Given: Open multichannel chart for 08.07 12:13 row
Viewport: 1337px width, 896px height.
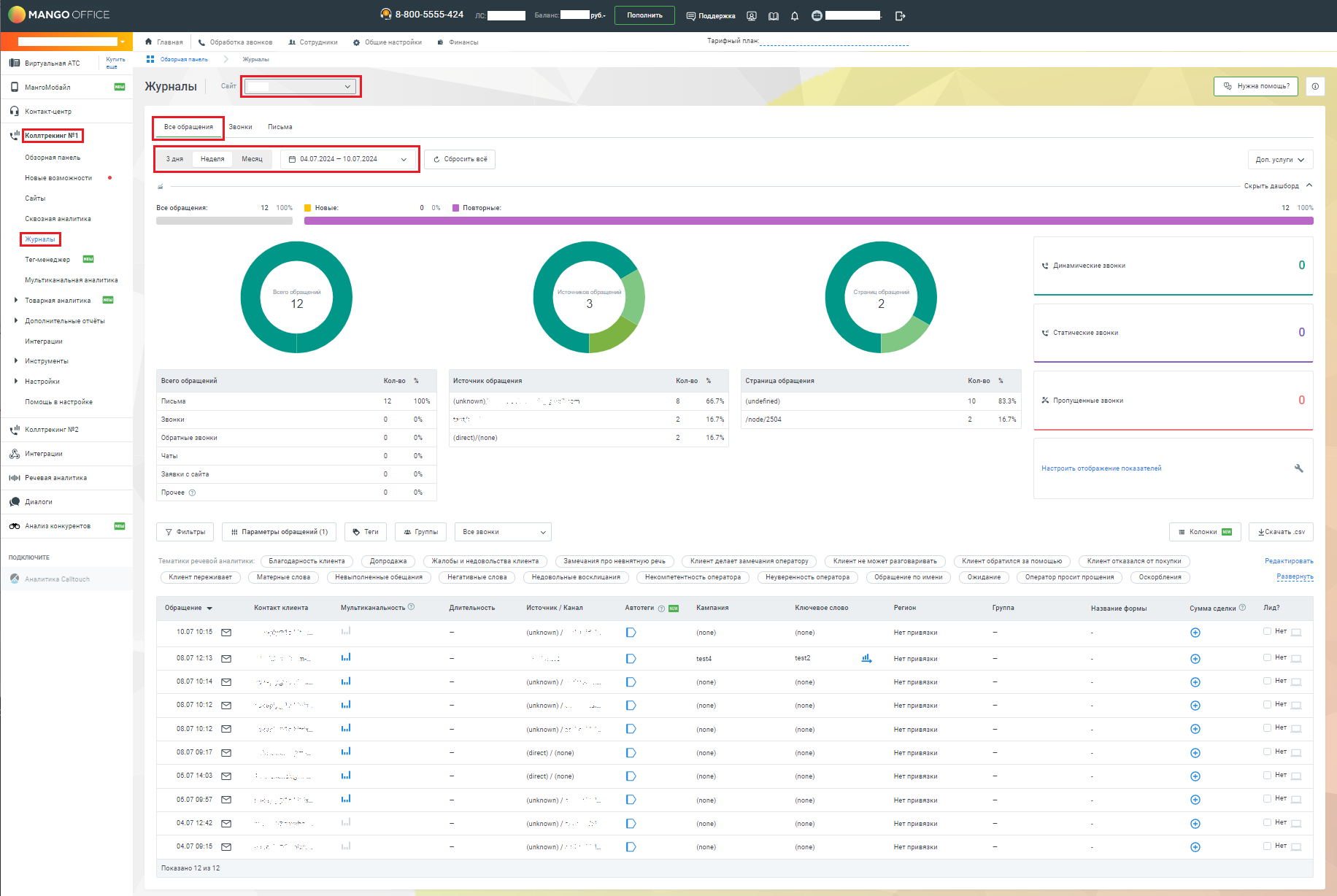Looking at the screenshot, I should pos(346,657).
